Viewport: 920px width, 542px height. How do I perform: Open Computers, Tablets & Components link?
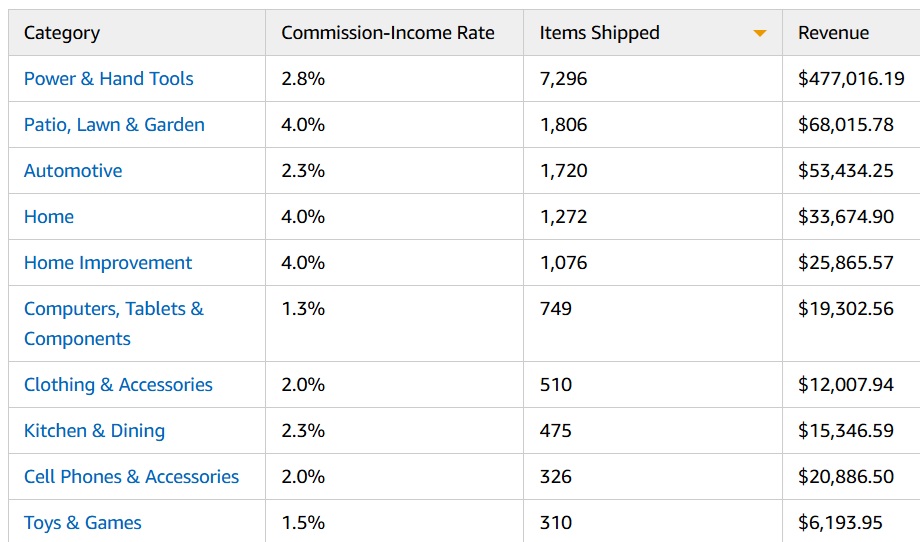click(113, 323)
